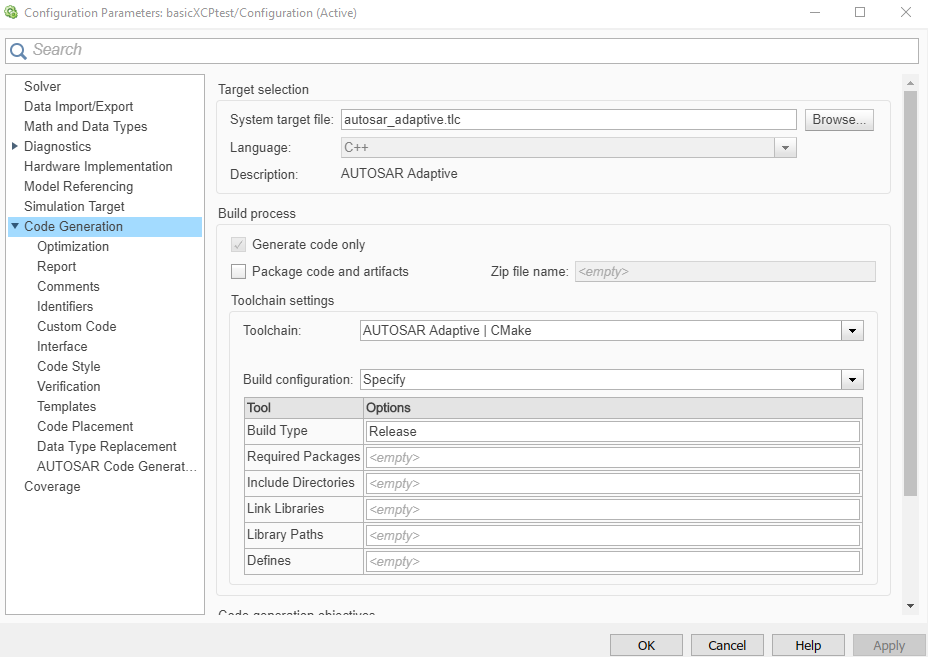Open the Language dropdown arrow

(x=785, y=148)
